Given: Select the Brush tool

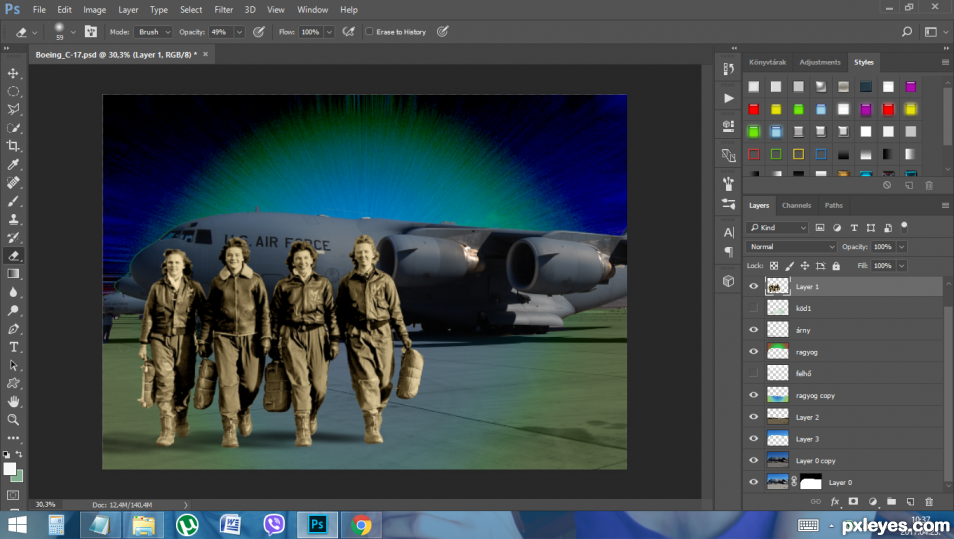Looking at the screenshot, I should pos(13,201).
